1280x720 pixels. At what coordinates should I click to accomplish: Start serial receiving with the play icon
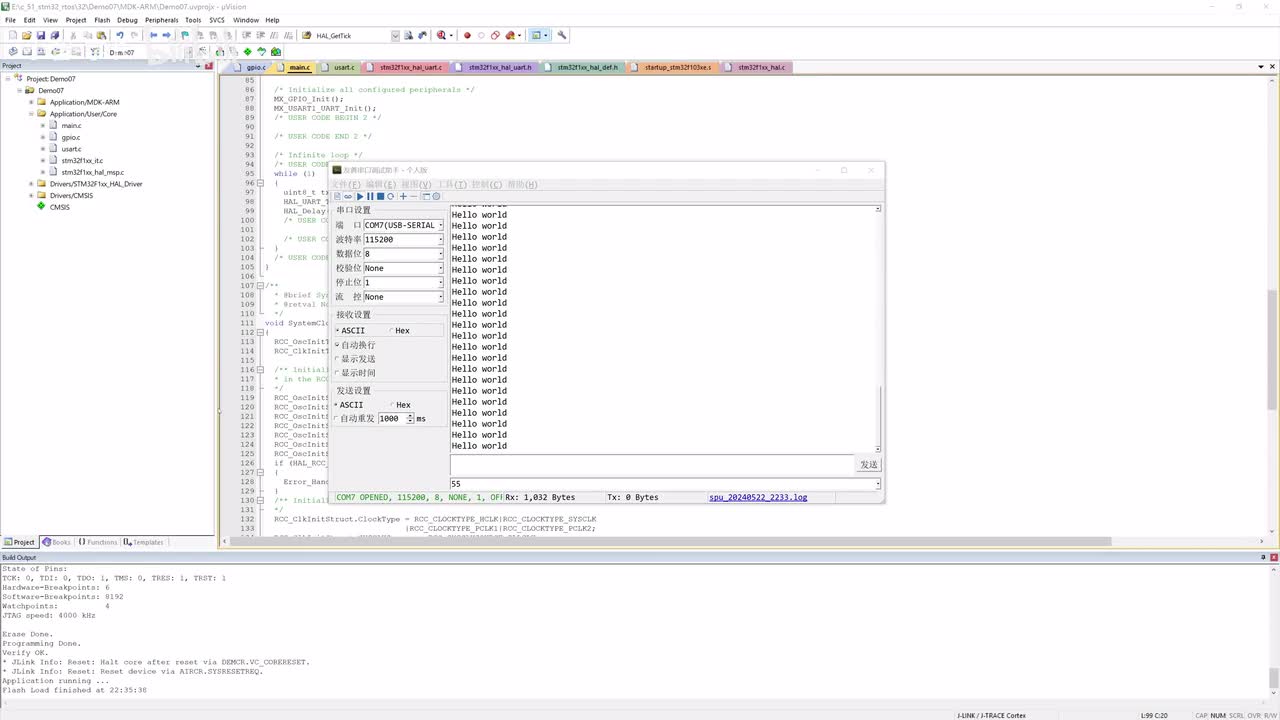pos(360,196)
